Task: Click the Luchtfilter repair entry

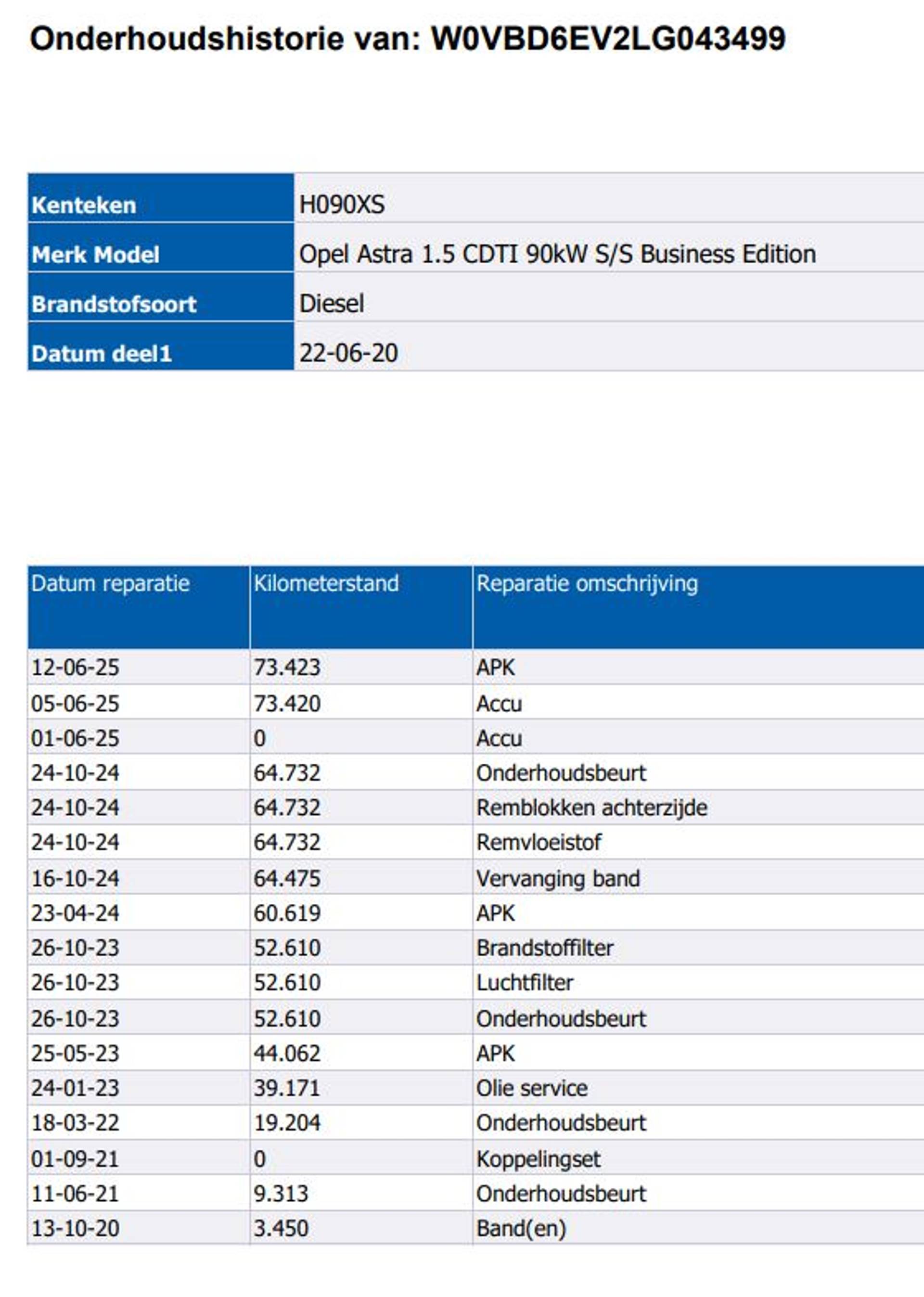Action: [525, 983]
